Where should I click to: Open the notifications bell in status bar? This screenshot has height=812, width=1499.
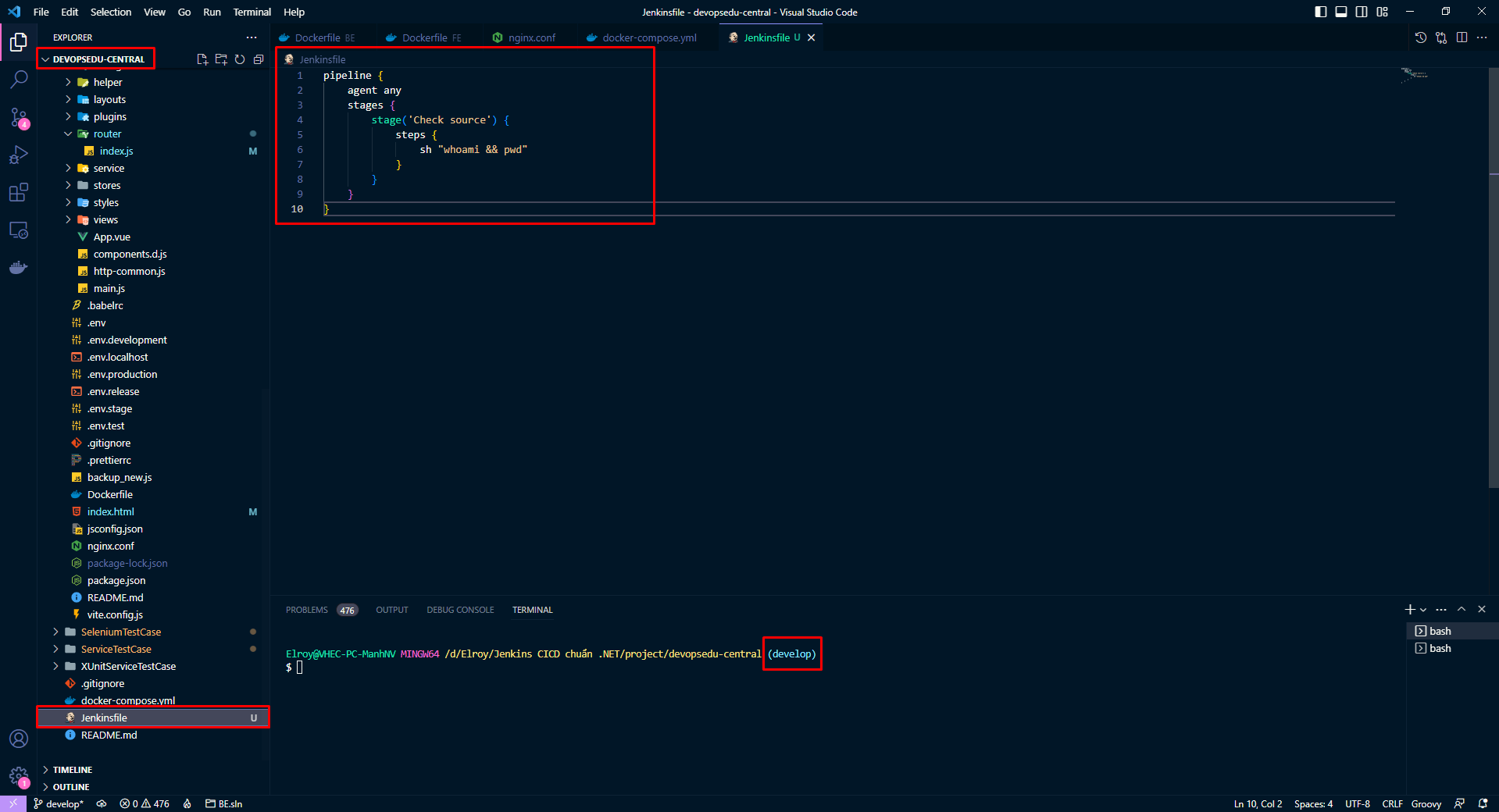tap(1483, 803)
